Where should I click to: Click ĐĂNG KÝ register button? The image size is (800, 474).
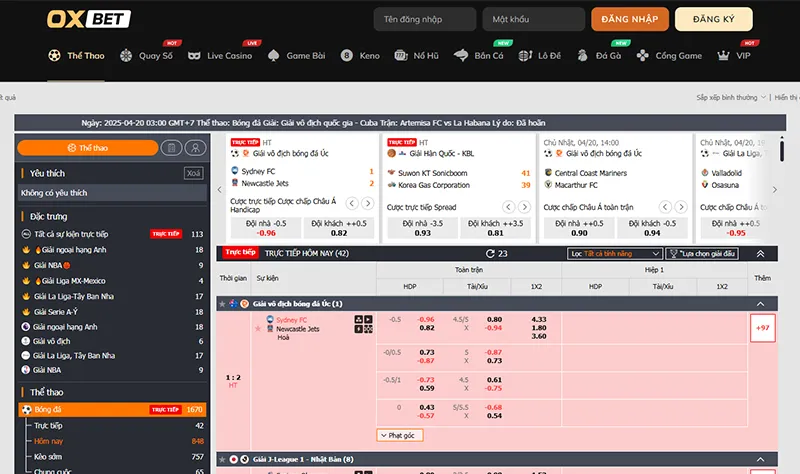point(713,19)
